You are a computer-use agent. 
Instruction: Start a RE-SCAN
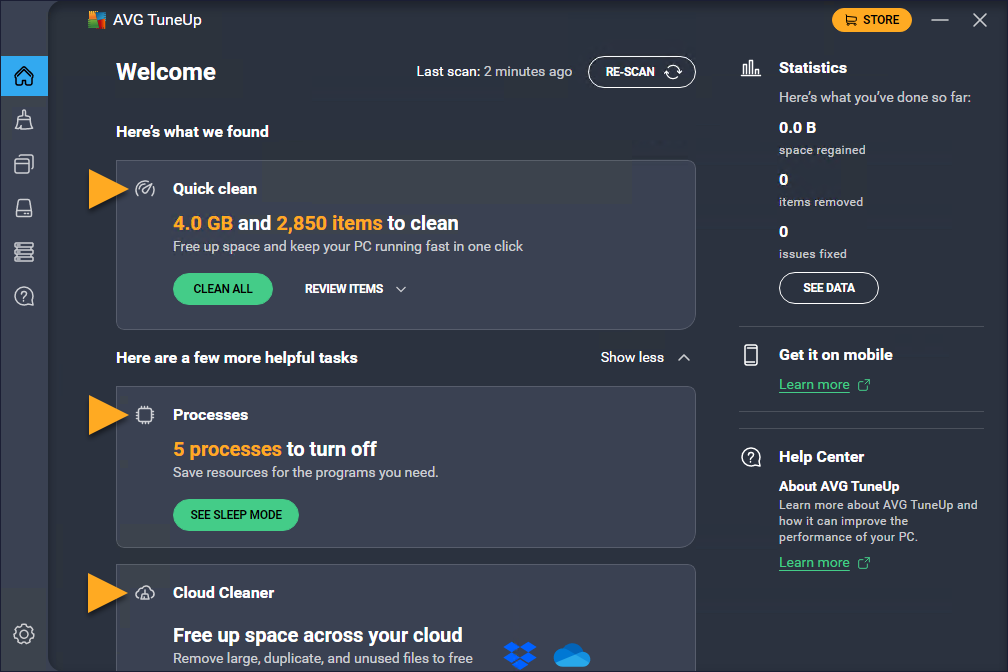click(x=642, y=72)
